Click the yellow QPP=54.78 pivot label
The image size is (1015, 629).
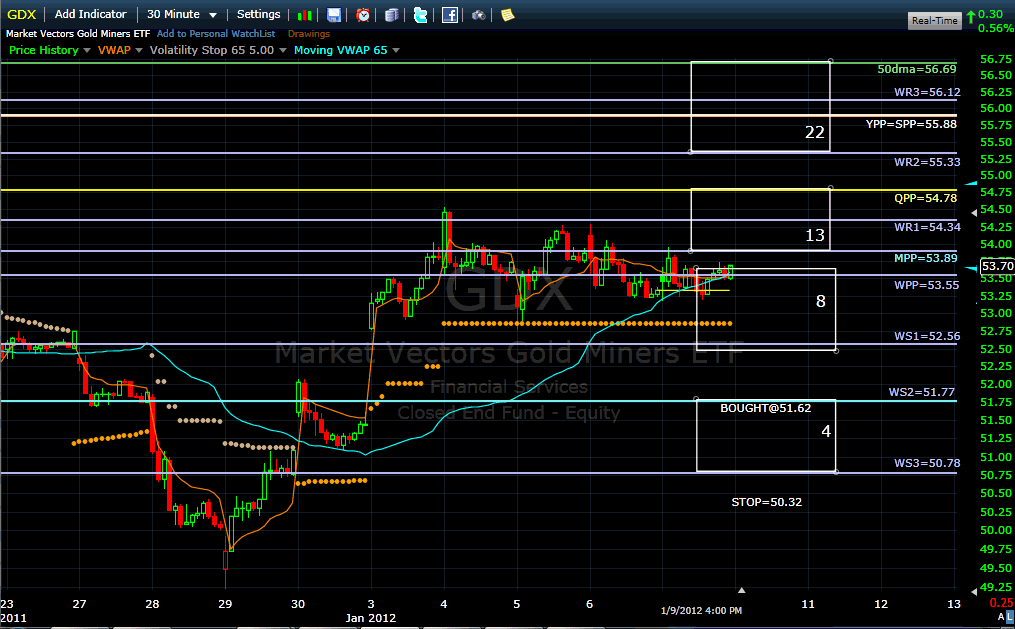tap(926, 198)
